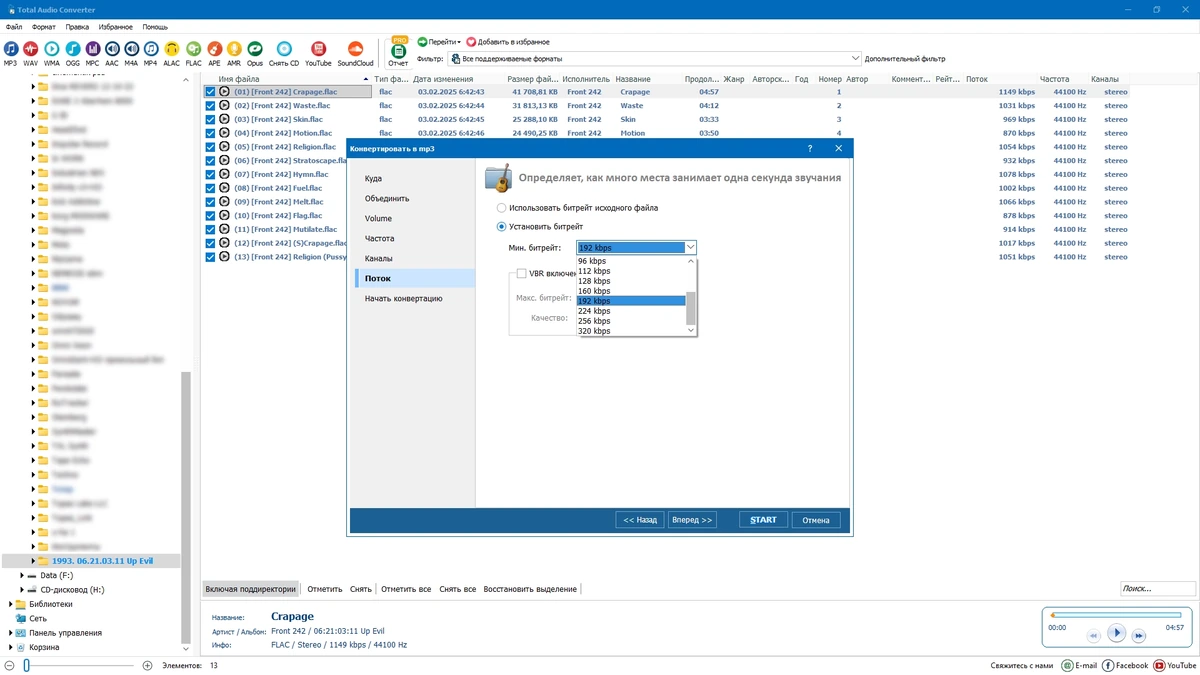
Task: Click the Отмена button
Action: pos(816,520)
